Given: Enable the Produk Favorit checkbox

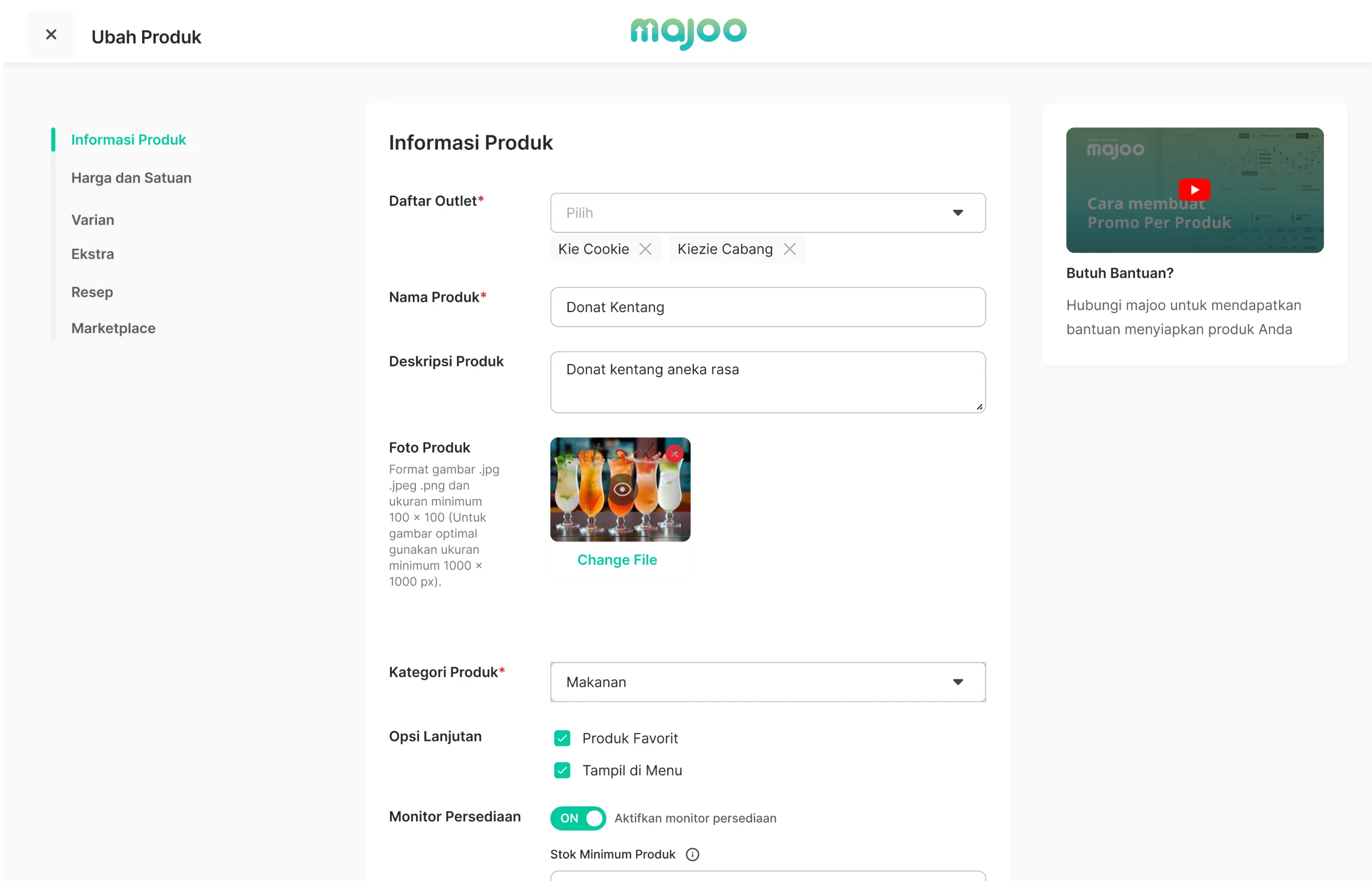Looking at the screenshot, I should tap(562, 738).
